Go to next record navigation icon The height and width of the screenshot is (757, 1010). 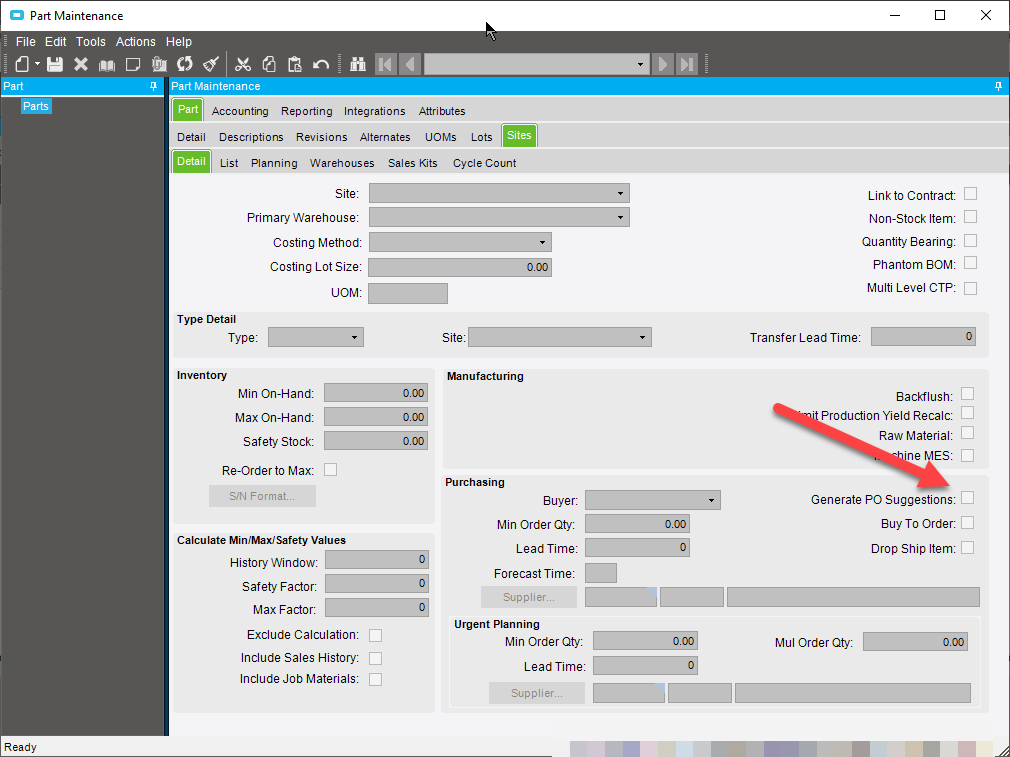coord(662,64)
